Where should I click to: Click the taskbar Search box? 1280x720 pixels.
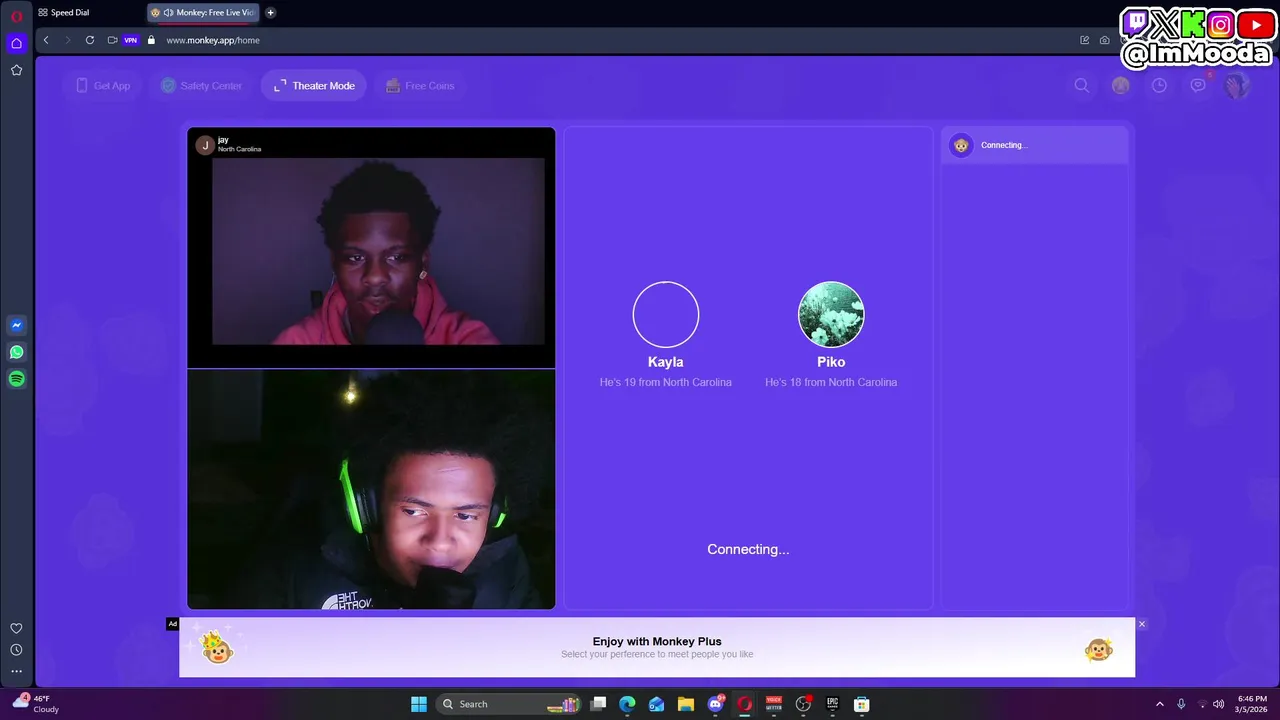510,704
